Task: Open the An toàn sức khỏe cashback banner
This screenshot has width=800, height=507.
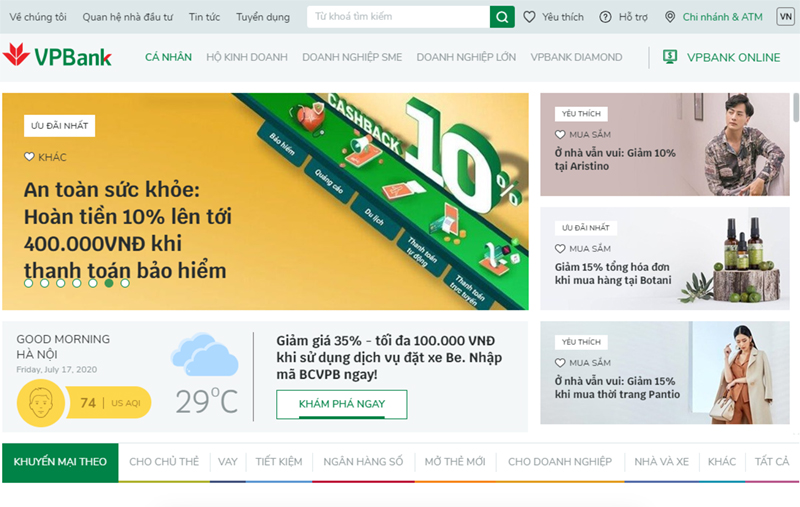Action: 265,201
